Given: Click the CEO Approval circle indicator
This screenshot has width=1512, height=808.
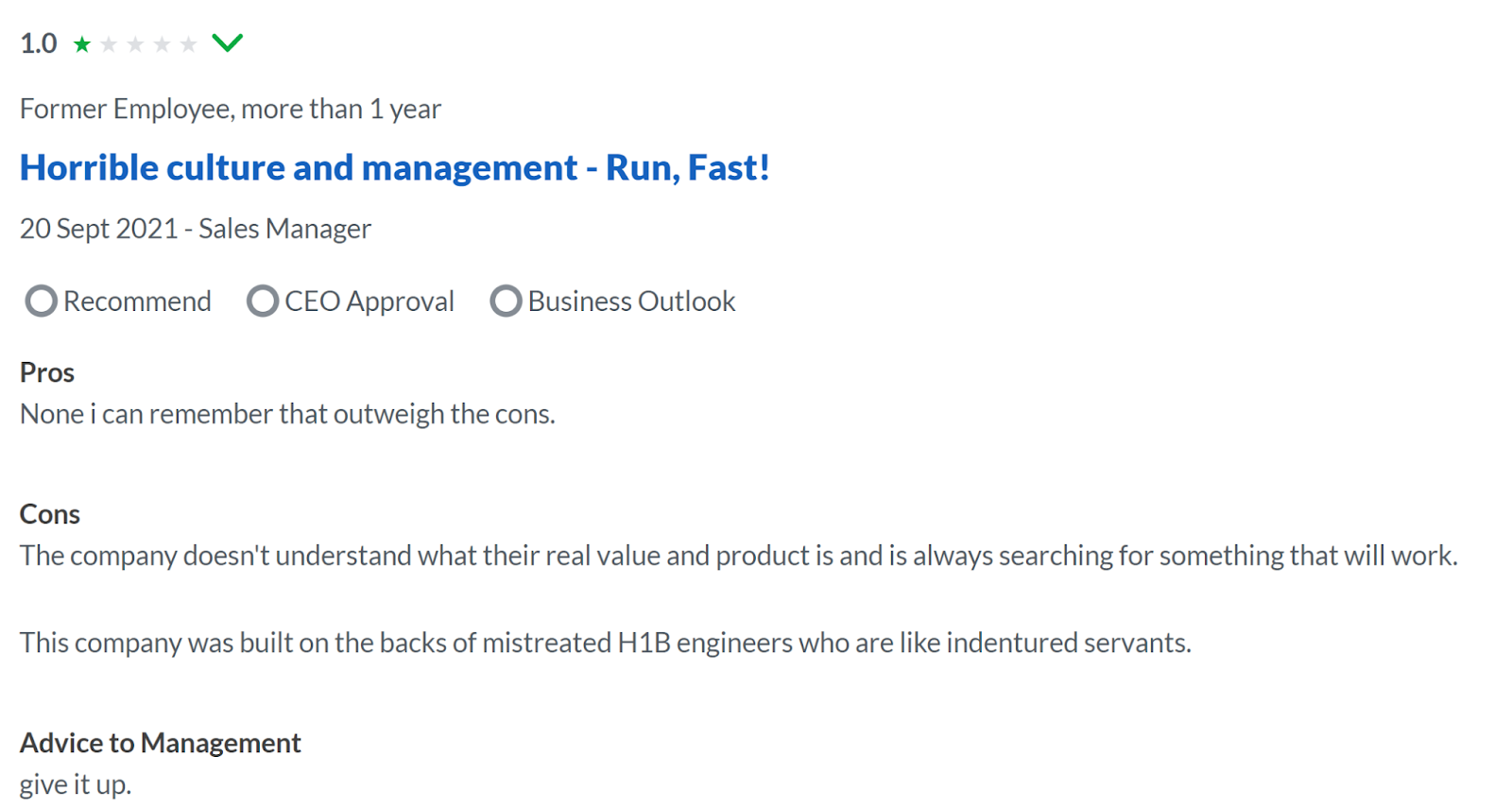Looking at the screenshot, I should (x=262, y=301).
